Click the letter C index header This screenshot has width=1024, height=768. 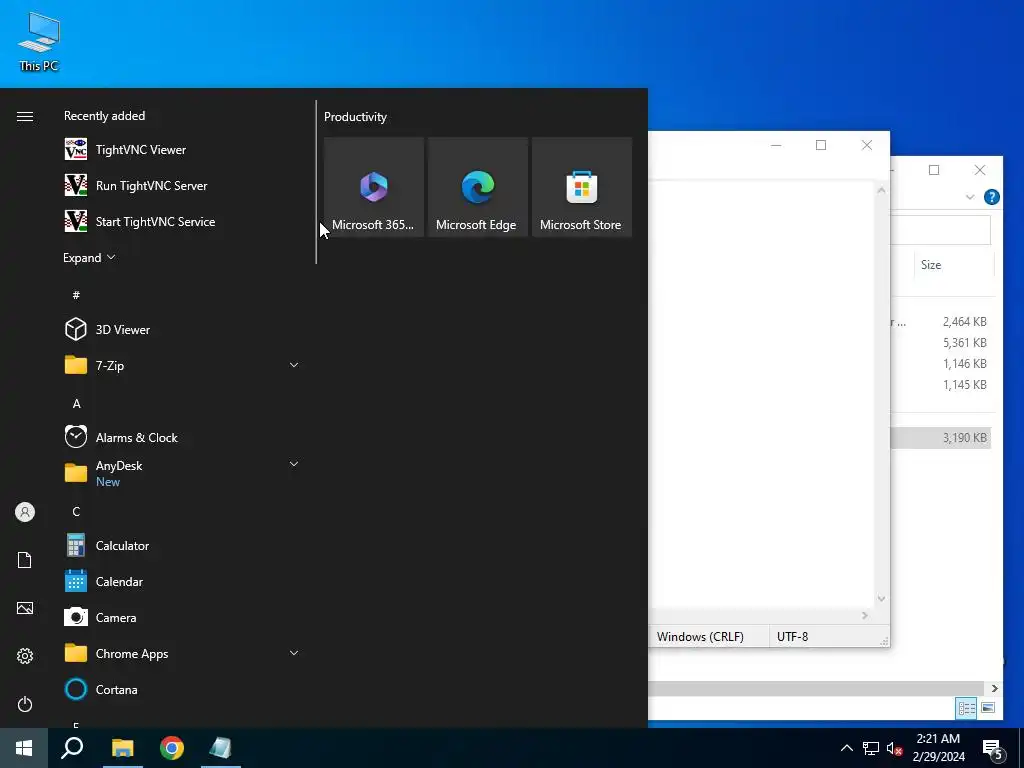76,511
